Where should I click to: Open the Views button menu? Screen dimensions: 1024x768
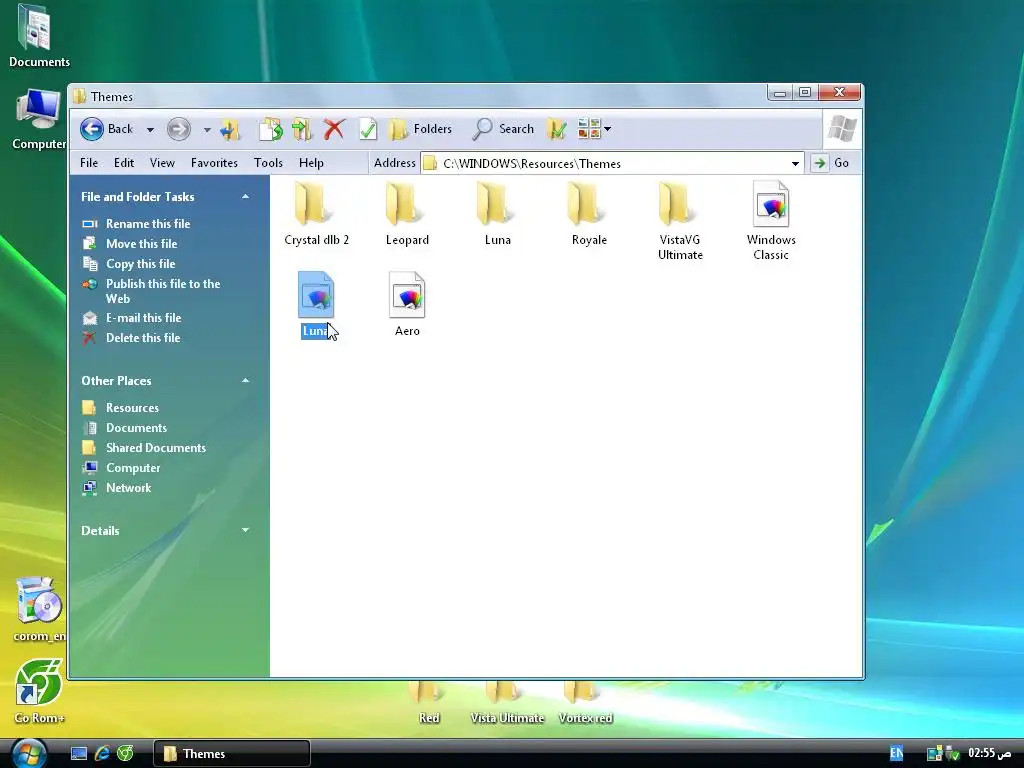594,129
